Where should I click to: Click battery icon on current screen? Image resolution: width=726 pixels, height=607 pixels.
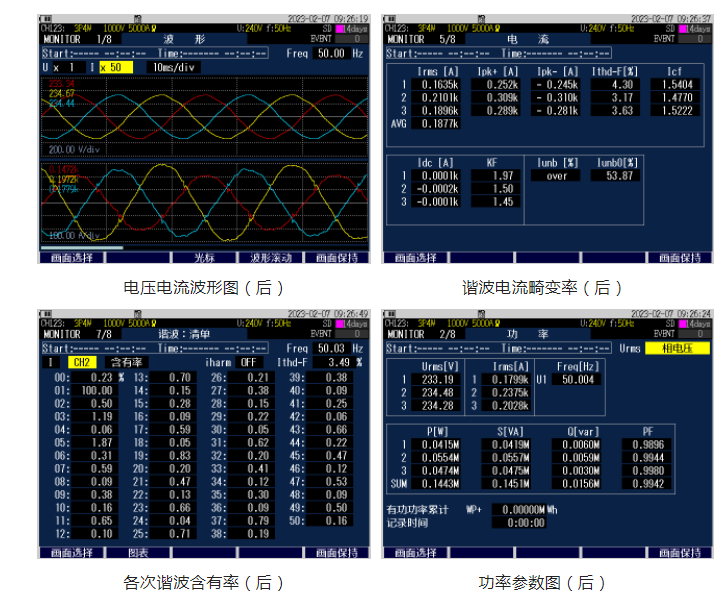(x=392, y=18)
